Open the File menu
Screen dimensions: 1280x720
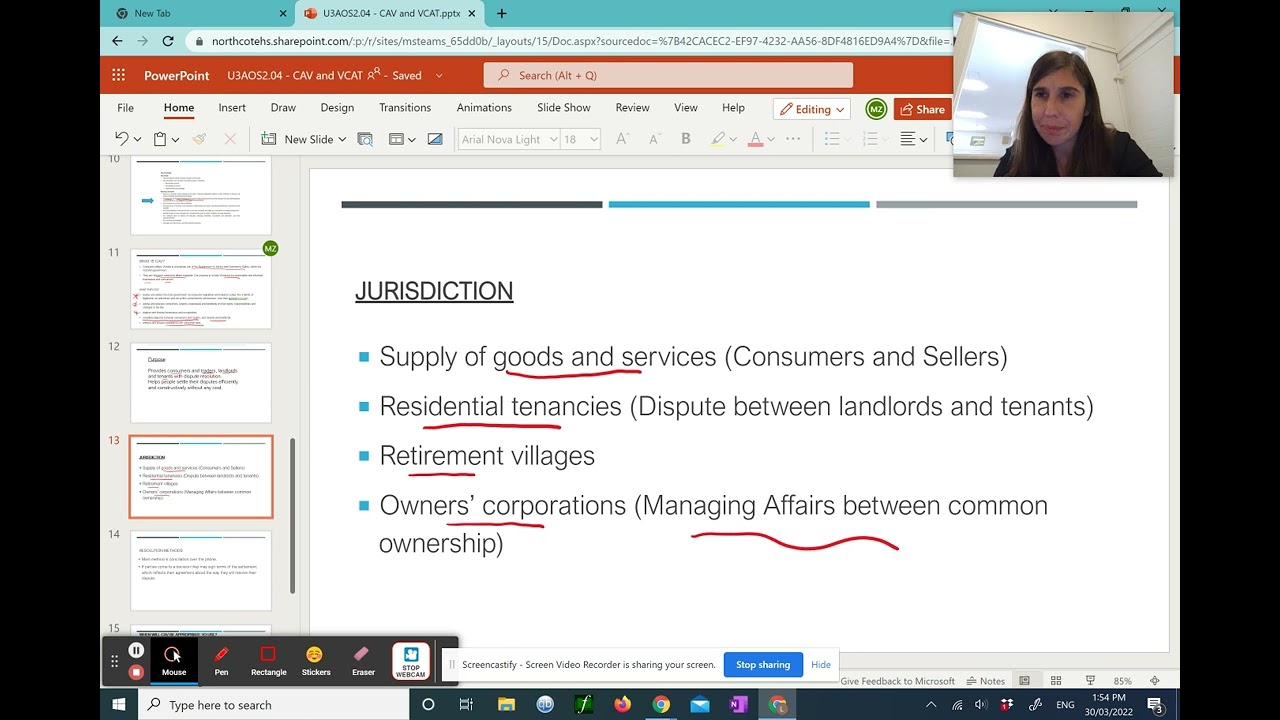coord(125,108)
